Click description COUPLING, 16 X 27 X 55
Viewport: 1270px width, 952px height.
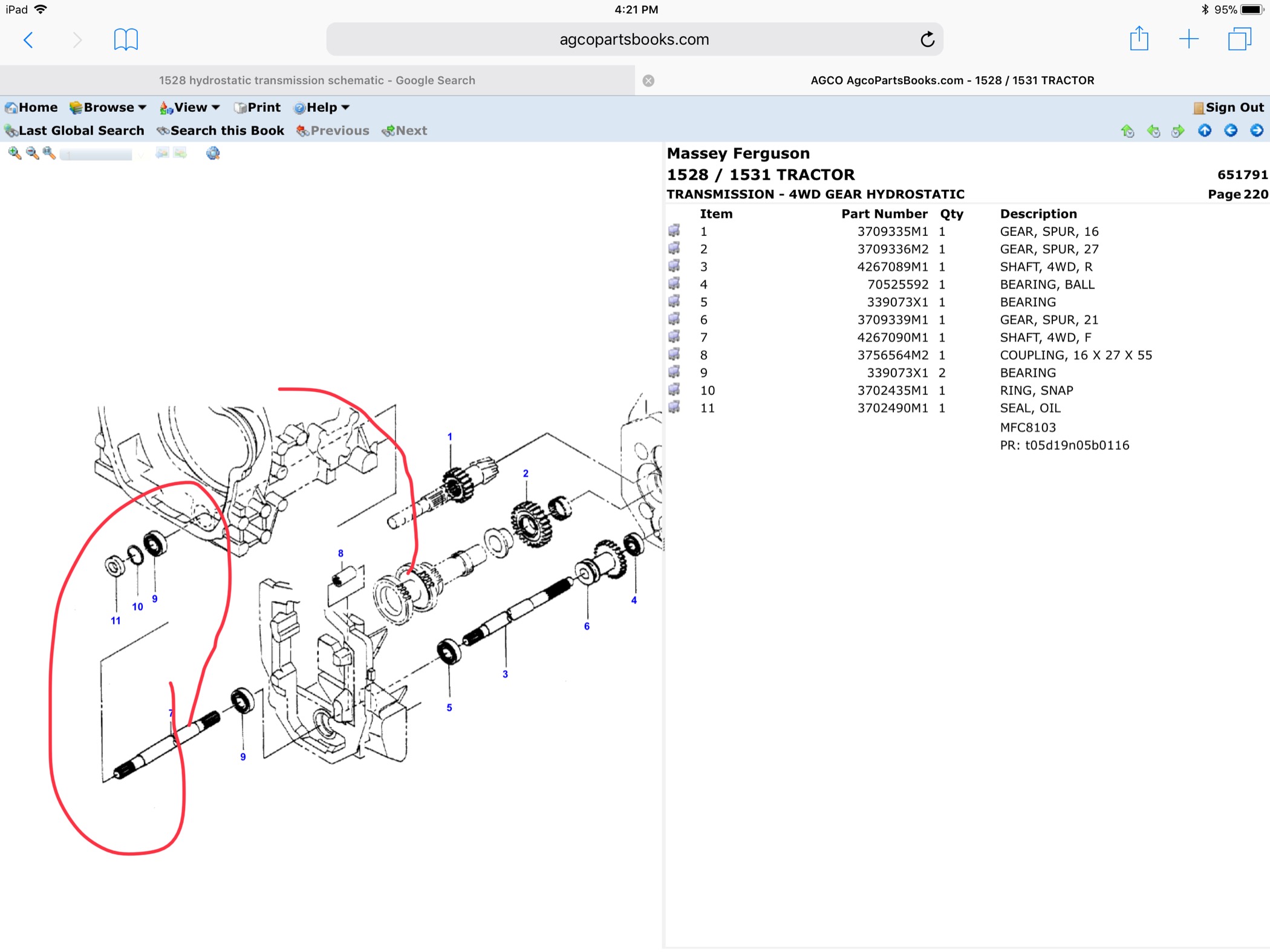click(1076, 355)
